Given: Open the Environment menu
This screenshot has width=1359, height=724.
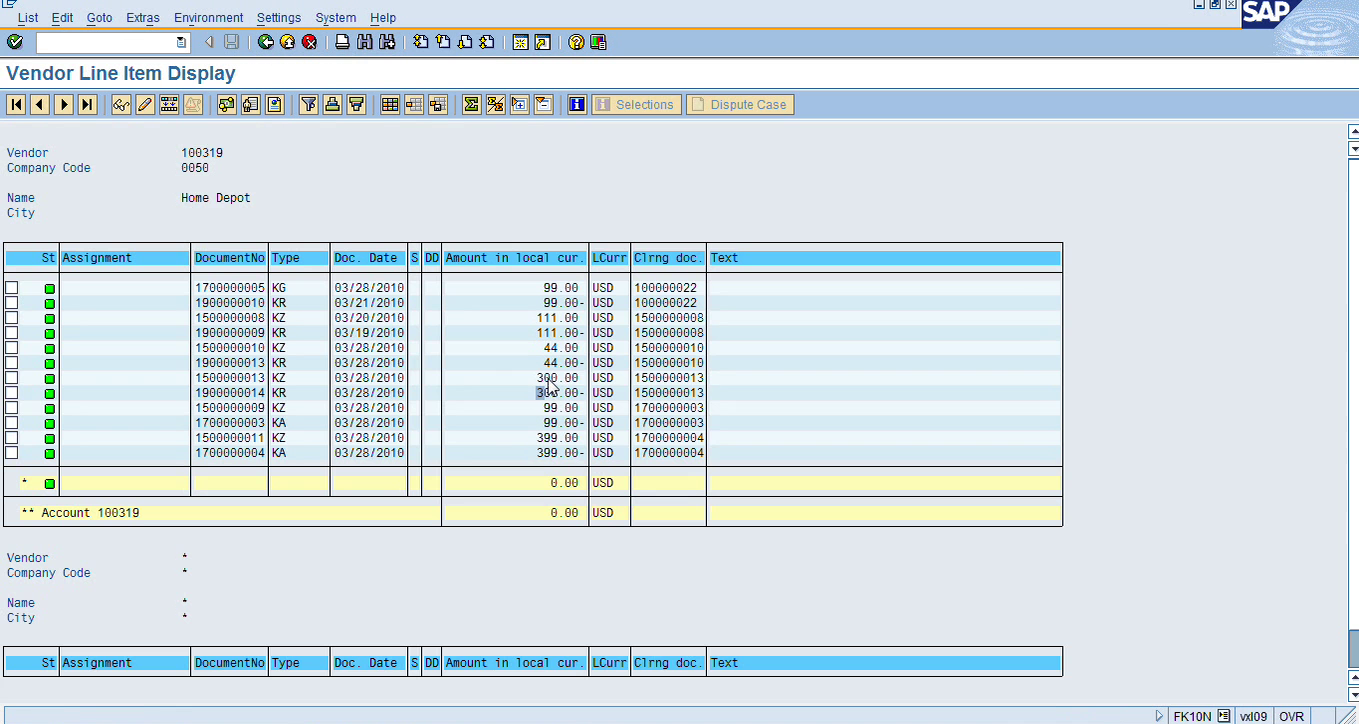Looking at the screenshot, I should point(208,18).
